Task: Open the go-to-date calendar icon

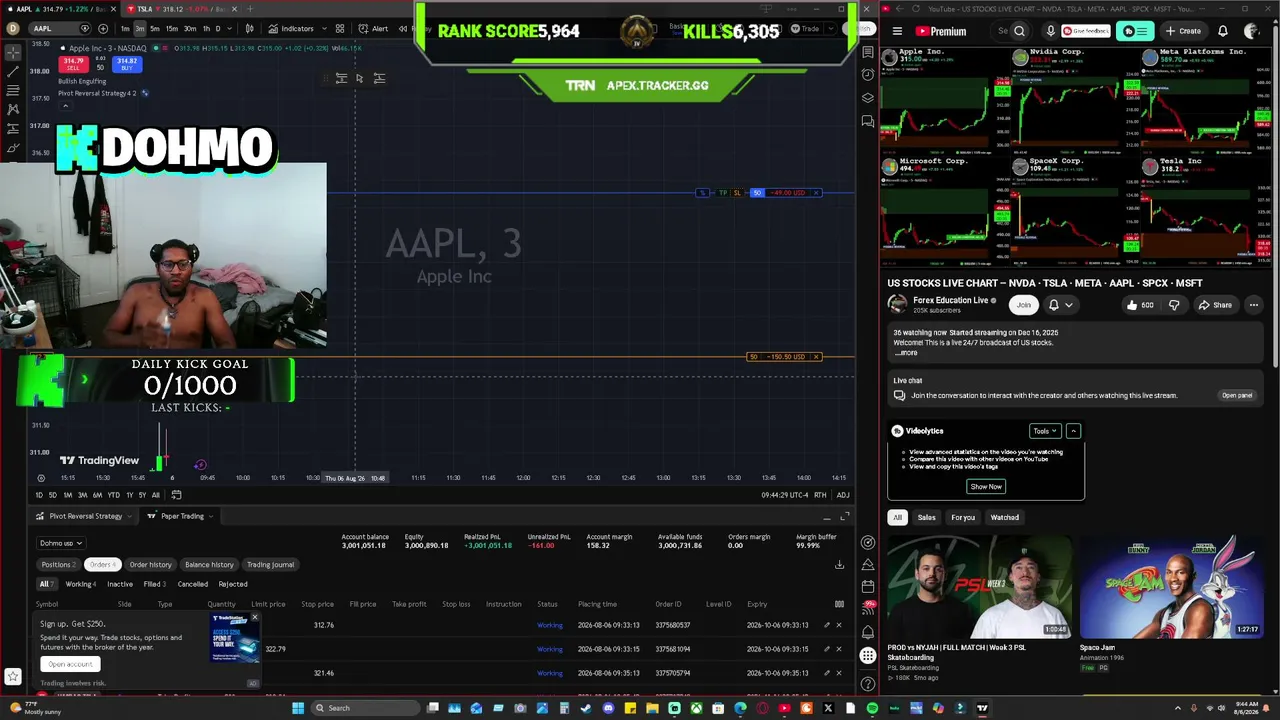Action: [x=176, y=495]
